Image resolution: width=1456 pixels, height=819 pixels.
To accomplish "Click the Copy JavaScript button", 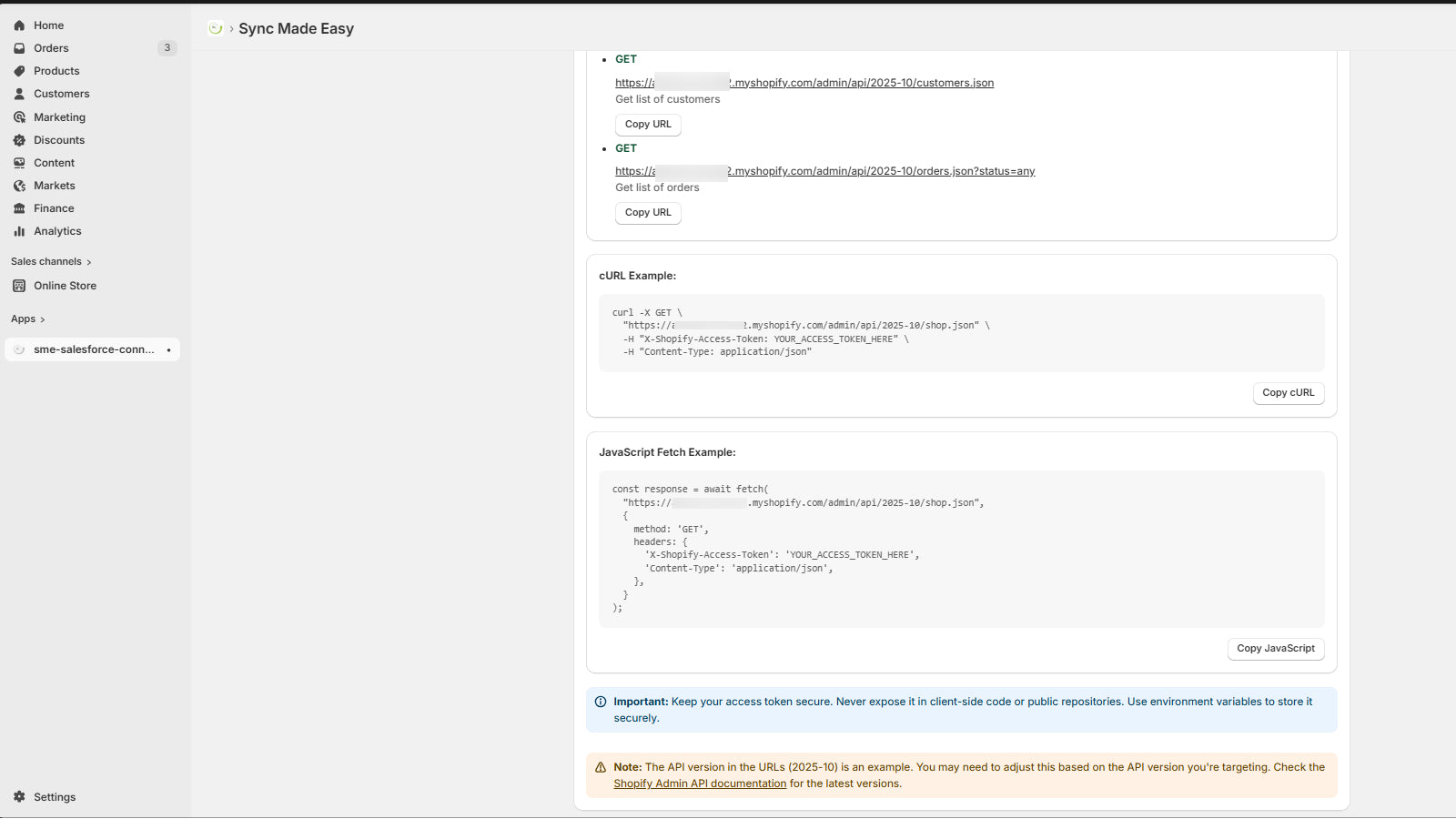I will point(1275,648).
